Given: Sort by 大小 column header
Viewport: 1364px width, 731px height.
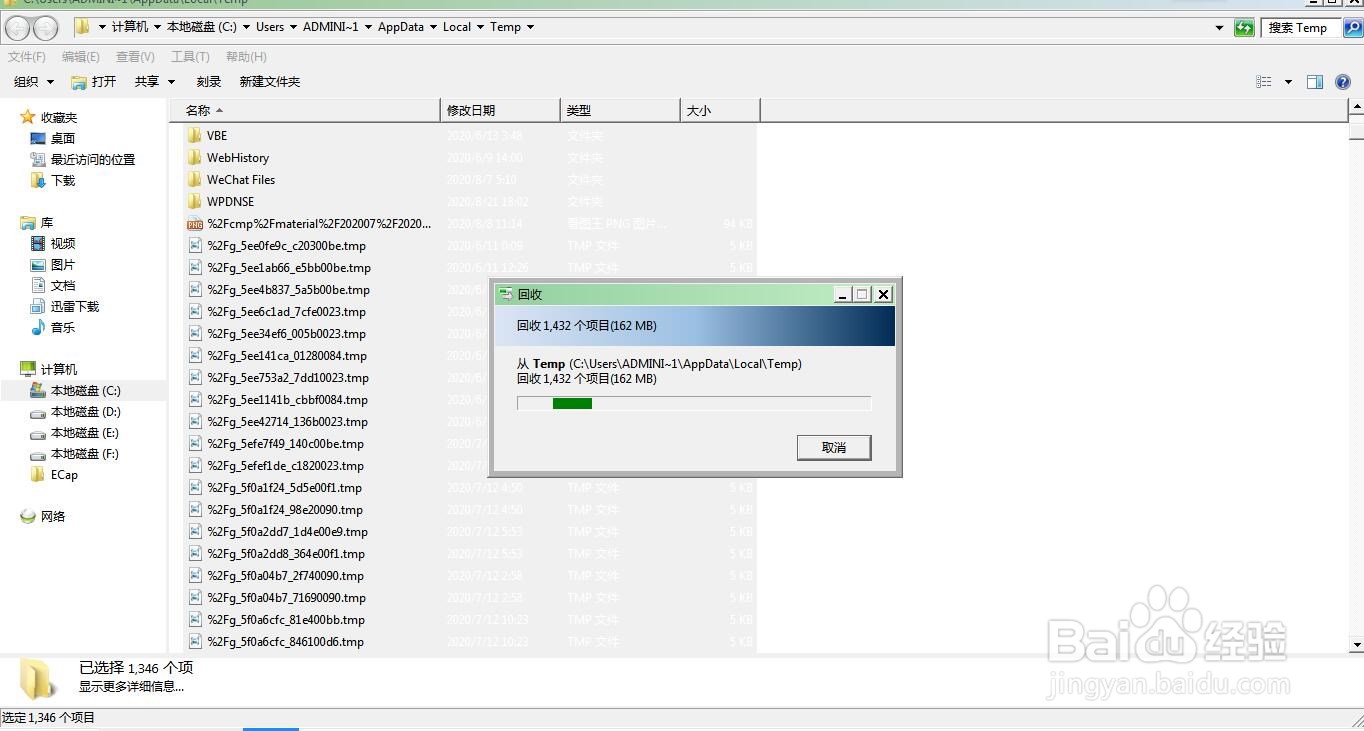Looking at the screenshot, I should point(720,110).
